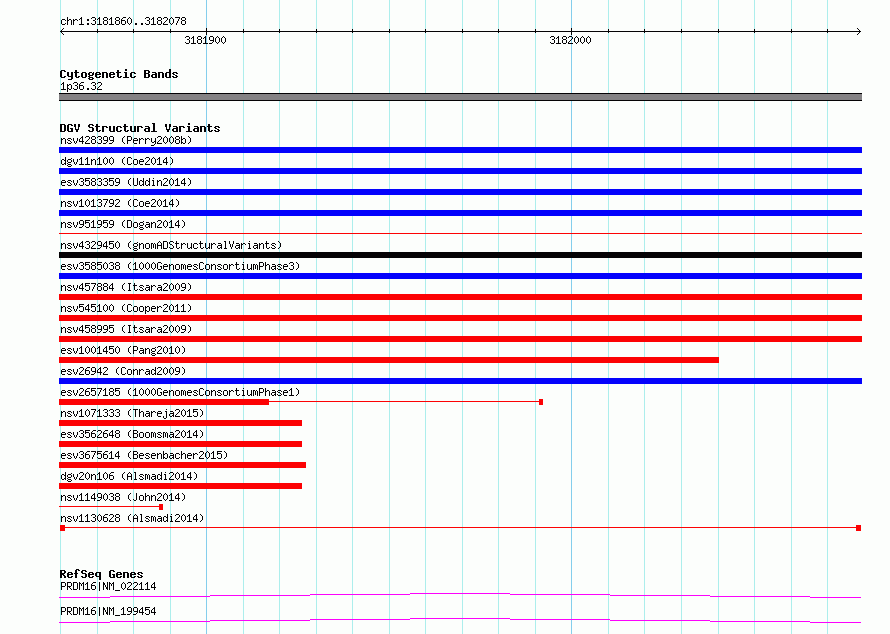Click the esv3675614 (Besenbacher2015) label
The image size is (890, 634).
coord(144,455)
